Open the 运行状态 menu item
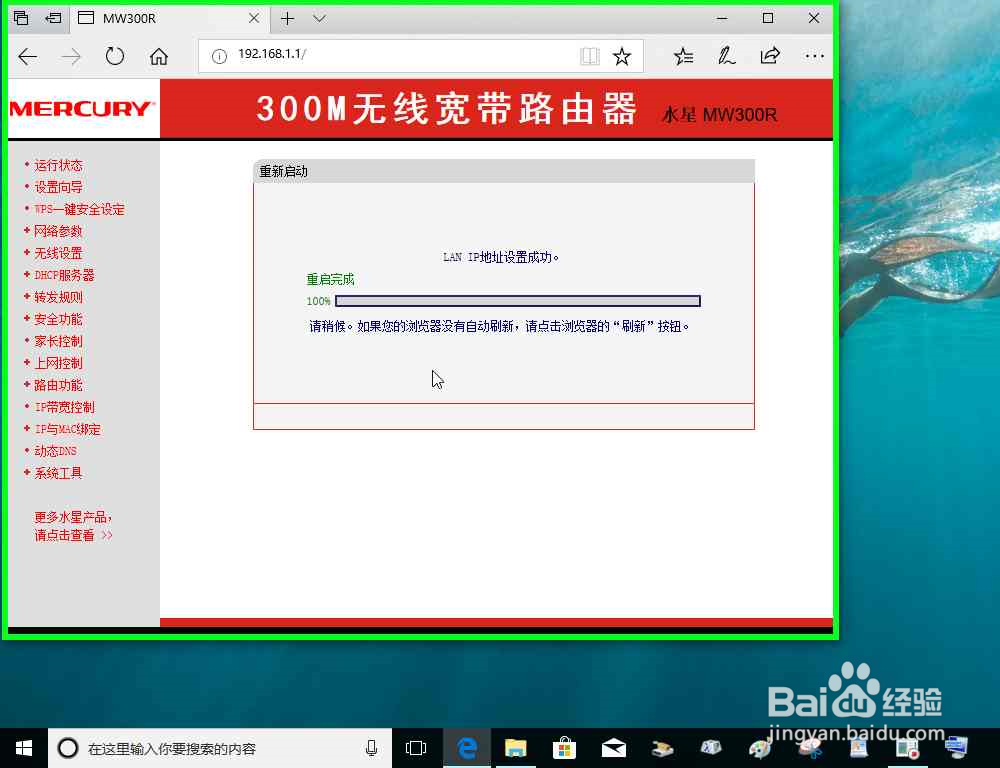 pyautogui.click(x=58, y=165)
